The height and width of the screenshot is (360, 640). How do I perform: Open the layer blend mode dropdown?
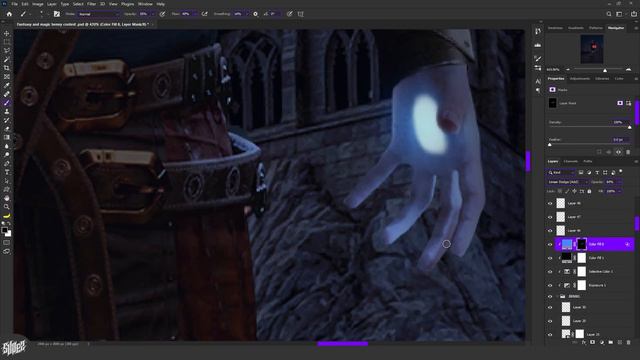(x=568, y=182)
